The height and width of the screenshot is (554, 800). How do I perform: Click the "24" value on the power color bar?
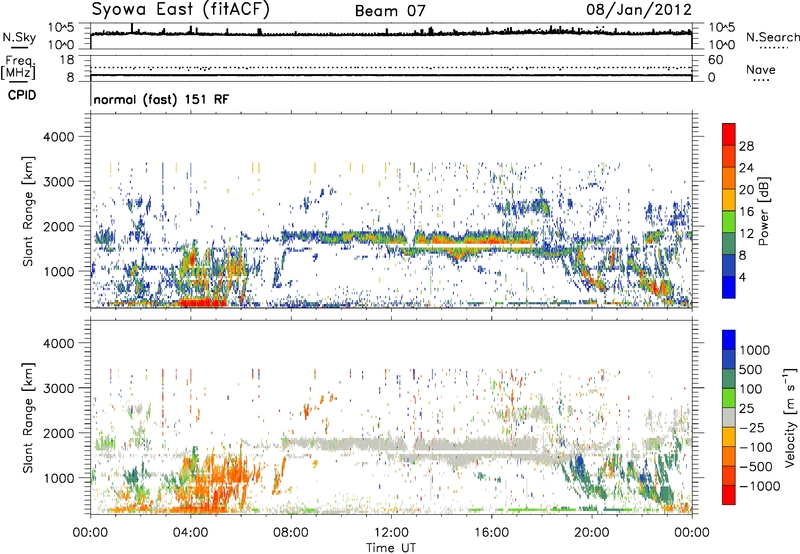point(746,168)
